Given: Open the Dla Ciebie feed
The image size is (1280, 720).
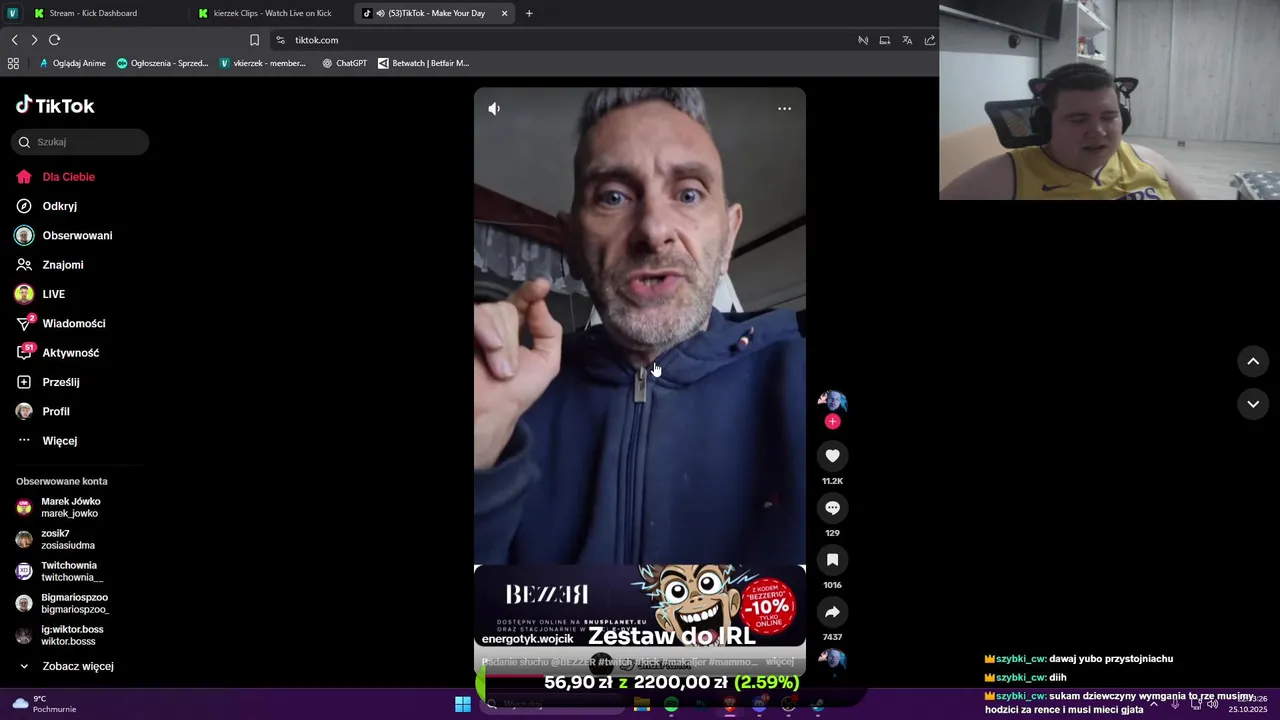Looking at the screenshot, I should 56,177.
